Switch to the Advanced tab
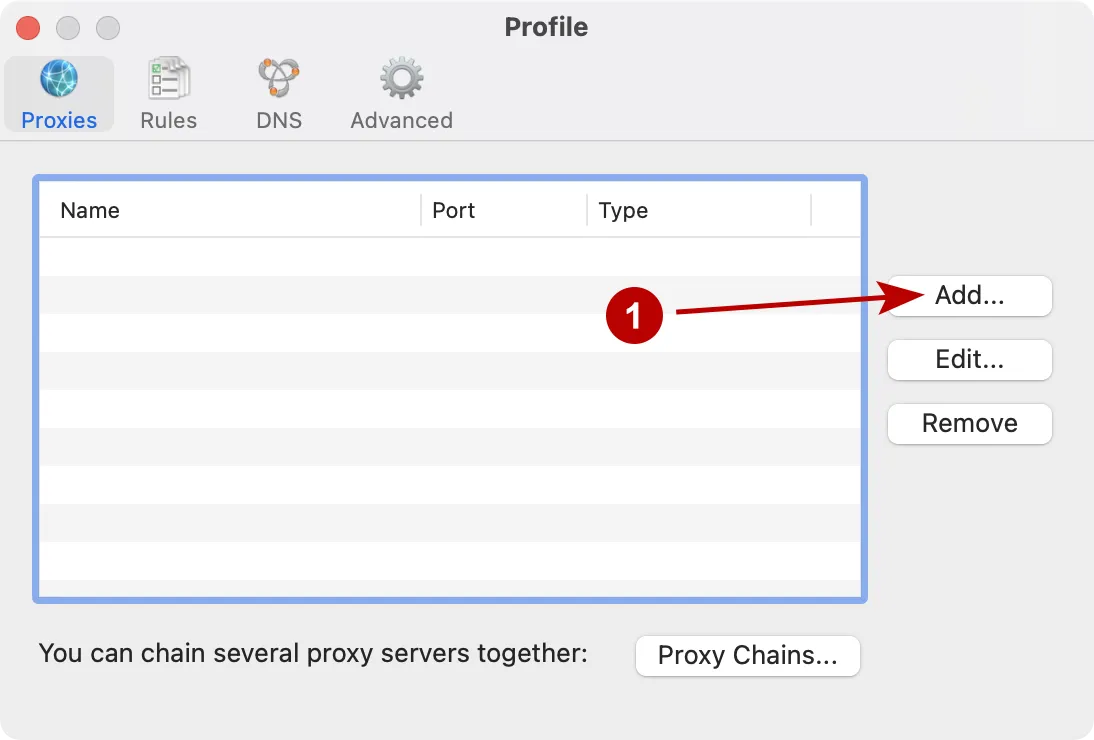1094x740 pixels. [400, 95]
